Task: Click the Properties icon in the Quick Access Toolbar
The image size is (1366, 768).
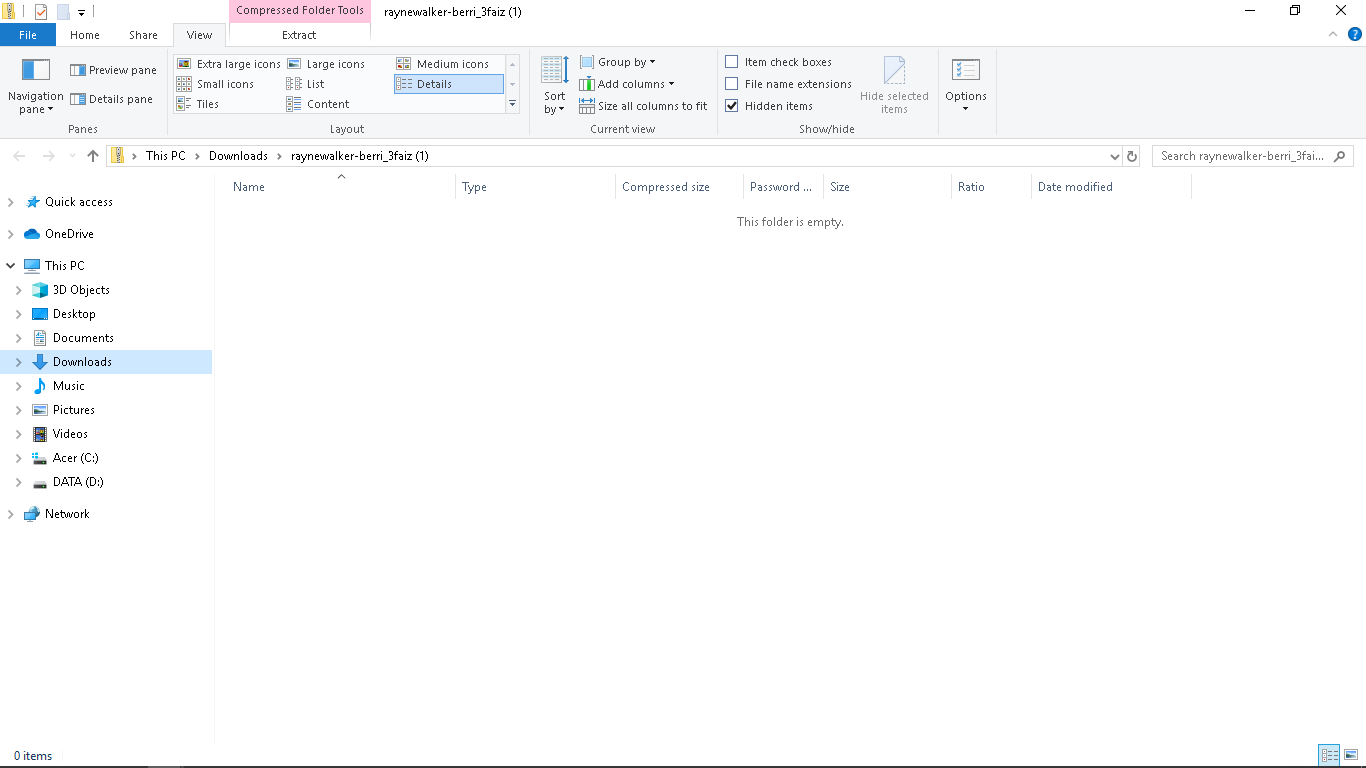Action: [41, 12]
